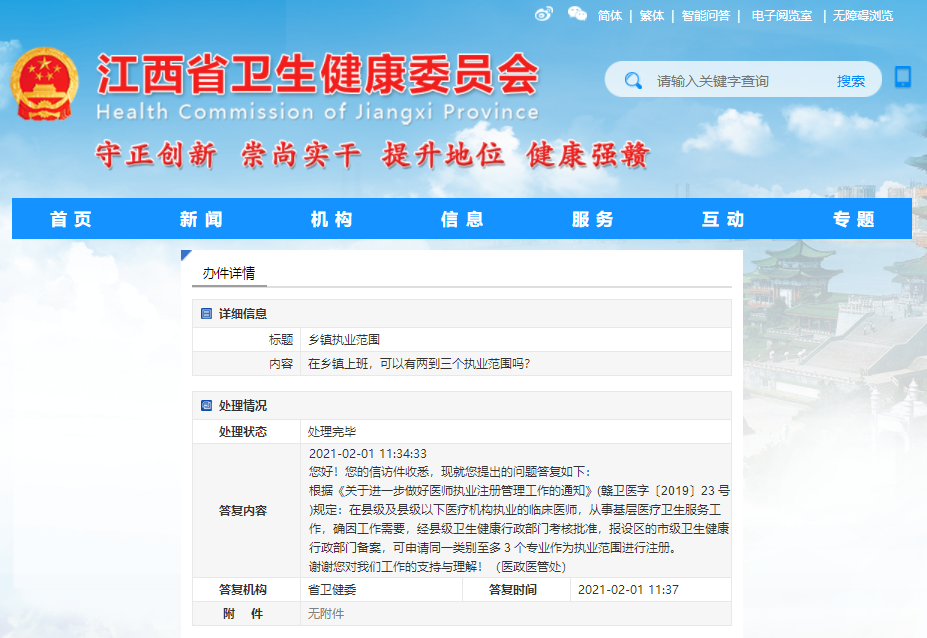Viewport: 927px width, 638px height.
Task: Click the 详细信息 section icon
Action: click(x=206, y=314)
